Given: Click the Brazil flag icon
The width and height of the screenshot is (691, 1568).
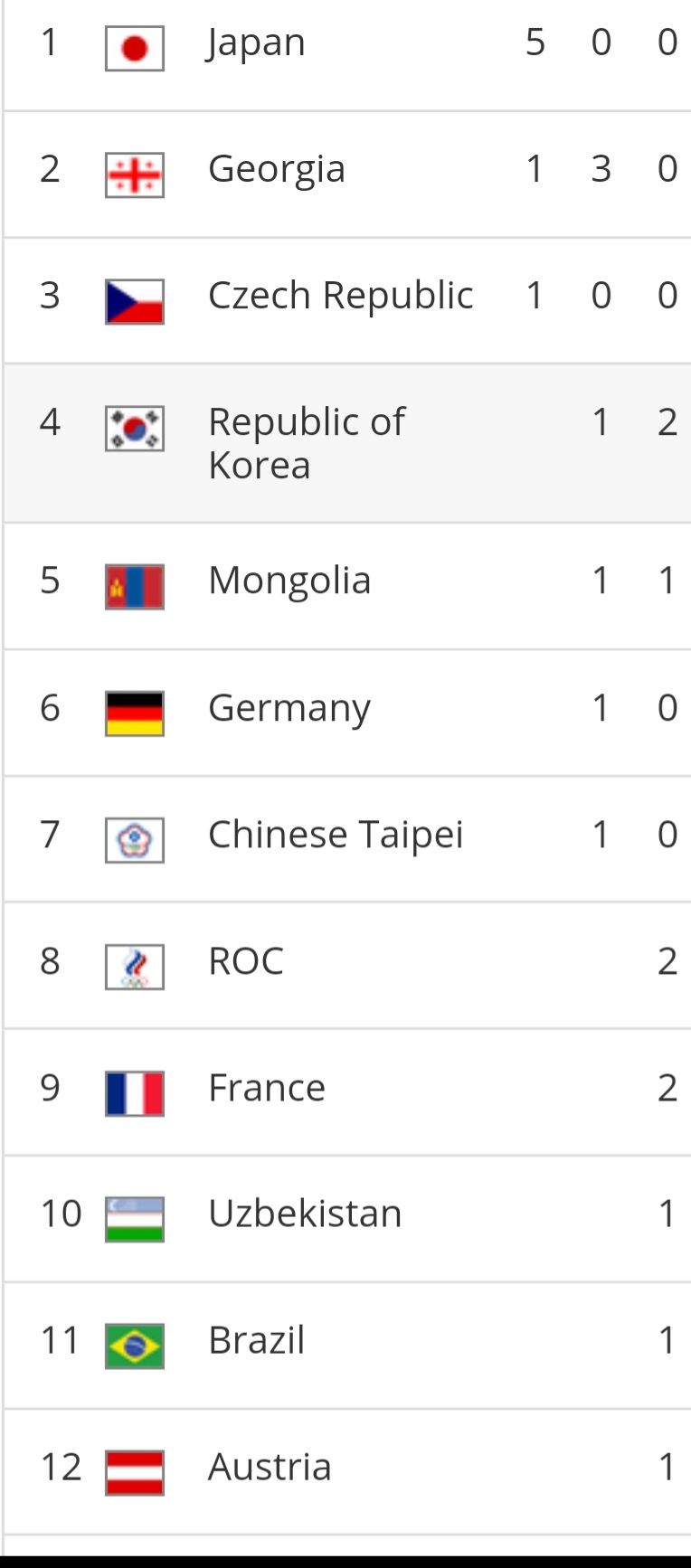Looking at the screenshot, I should click(x=135, y=1346).
